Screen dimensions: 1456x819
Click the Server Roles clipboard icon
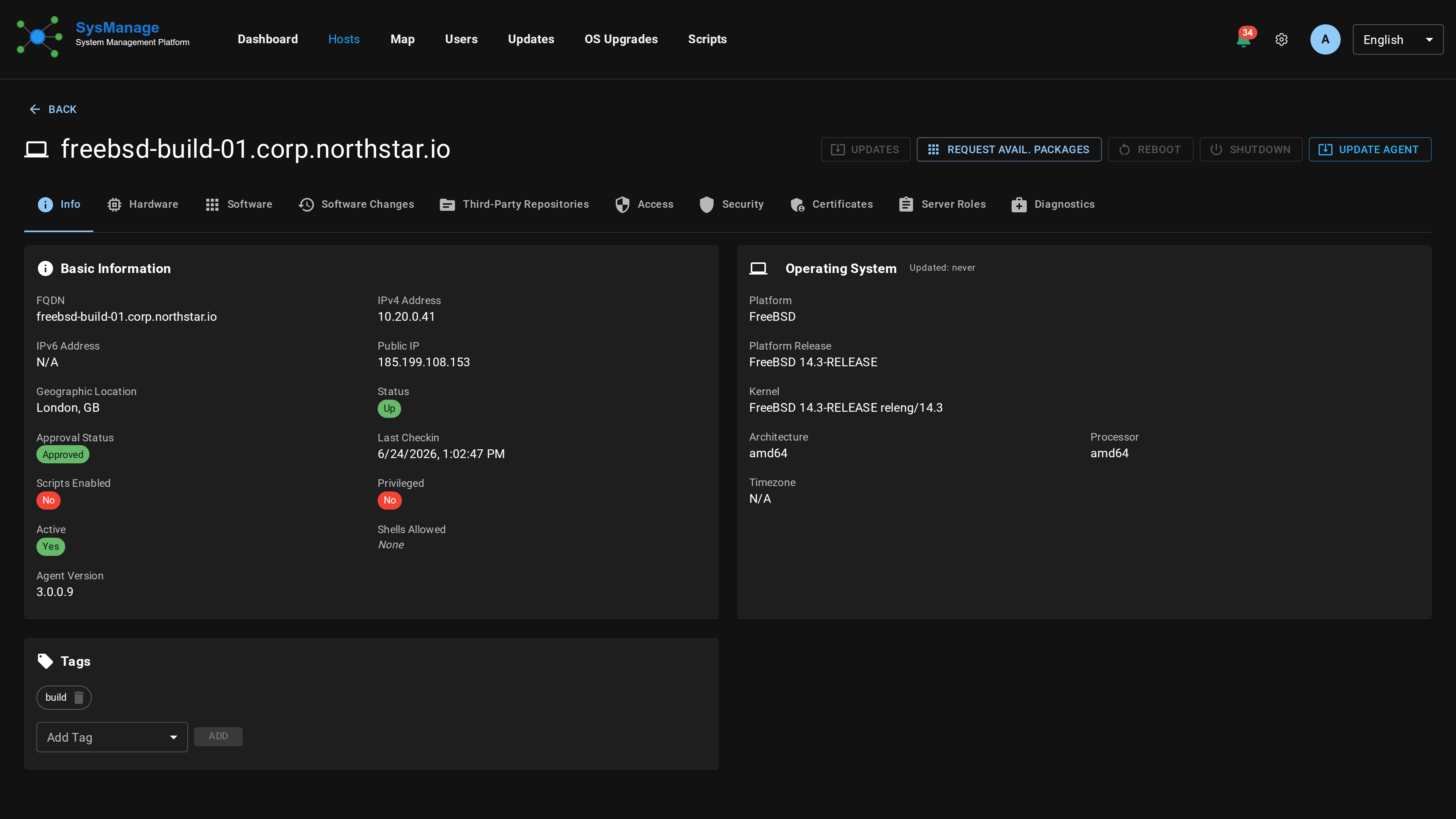[x=906, y=205]
